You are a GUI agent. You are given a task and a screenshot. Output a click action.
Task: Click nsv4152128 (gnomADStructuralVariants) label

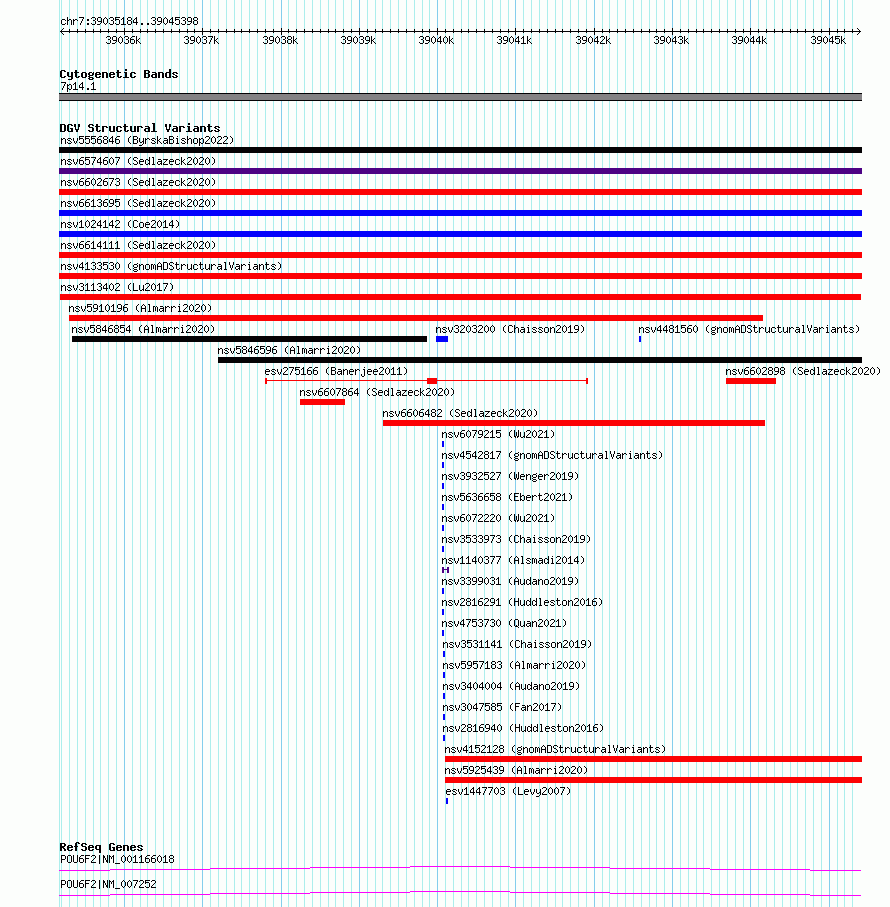pyautogui.click(x=555, y=750)
